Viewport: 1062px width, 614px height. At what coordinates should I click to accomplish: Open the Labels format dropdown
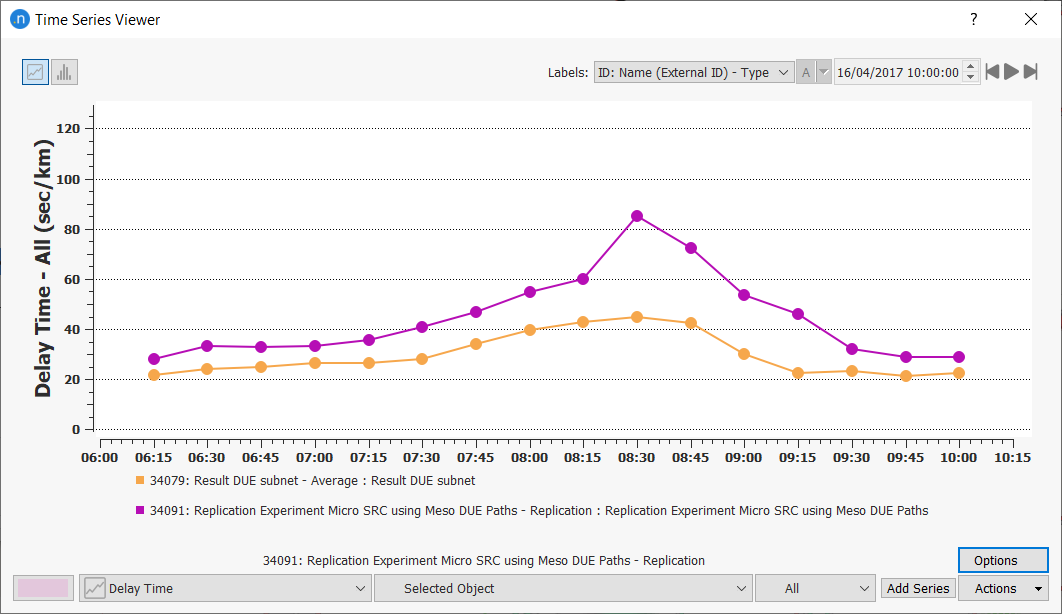pyautogui.click(x=693, y=72)
